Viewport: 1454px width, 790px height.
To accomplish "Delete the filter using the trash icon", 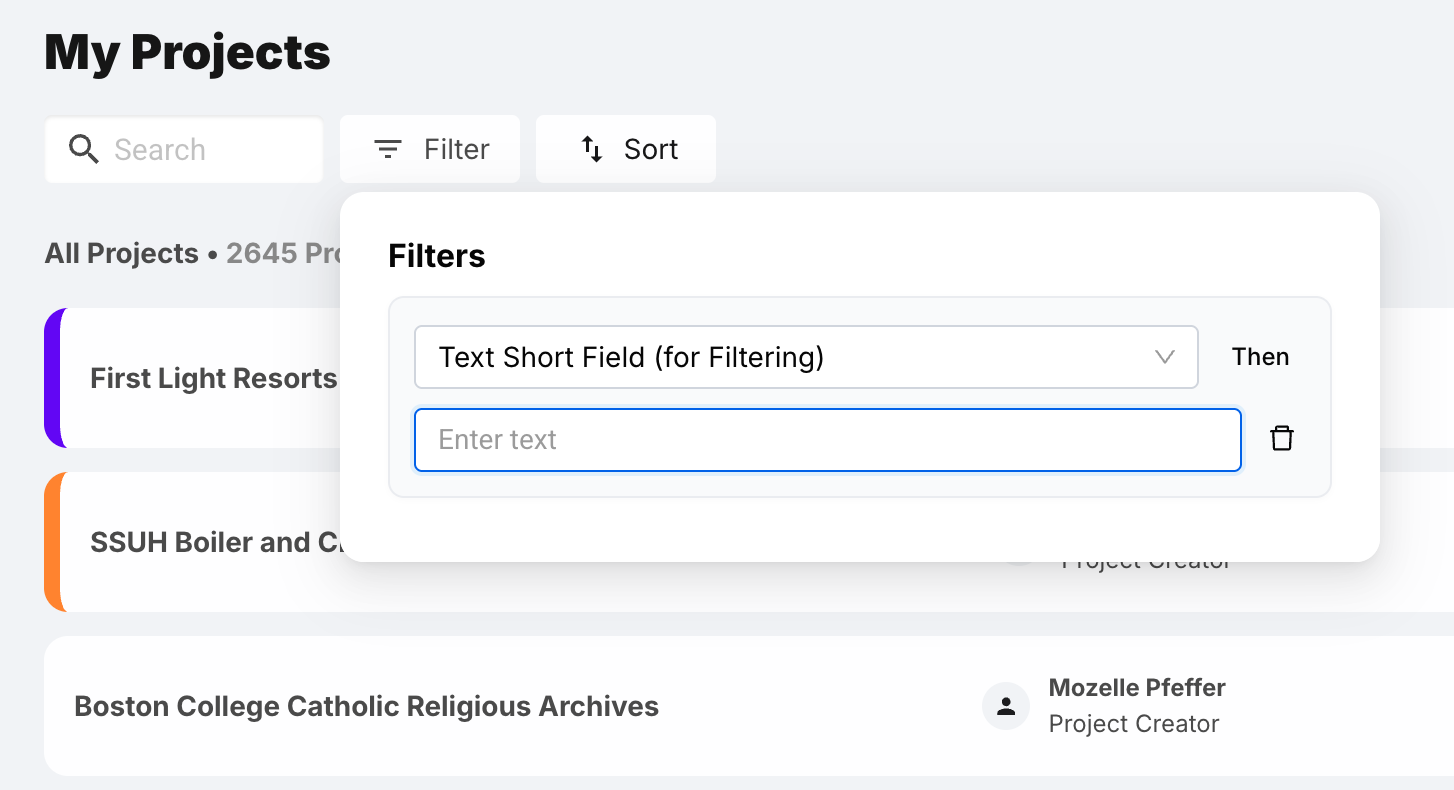I will tap(1281, 439).
